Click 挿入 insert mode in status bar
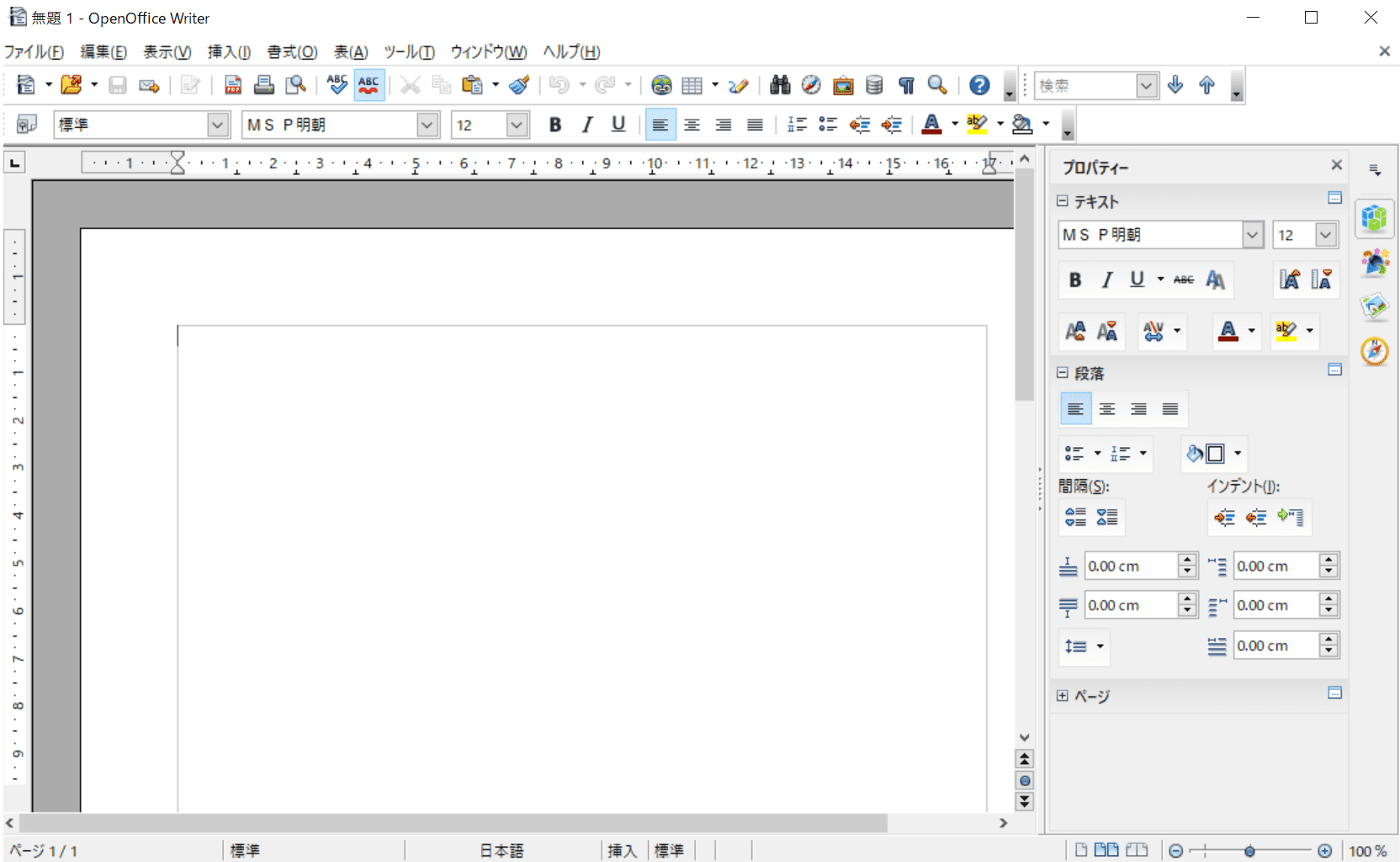The width and height of the screenshot is (1400, 862). click(x=622, y=851)
